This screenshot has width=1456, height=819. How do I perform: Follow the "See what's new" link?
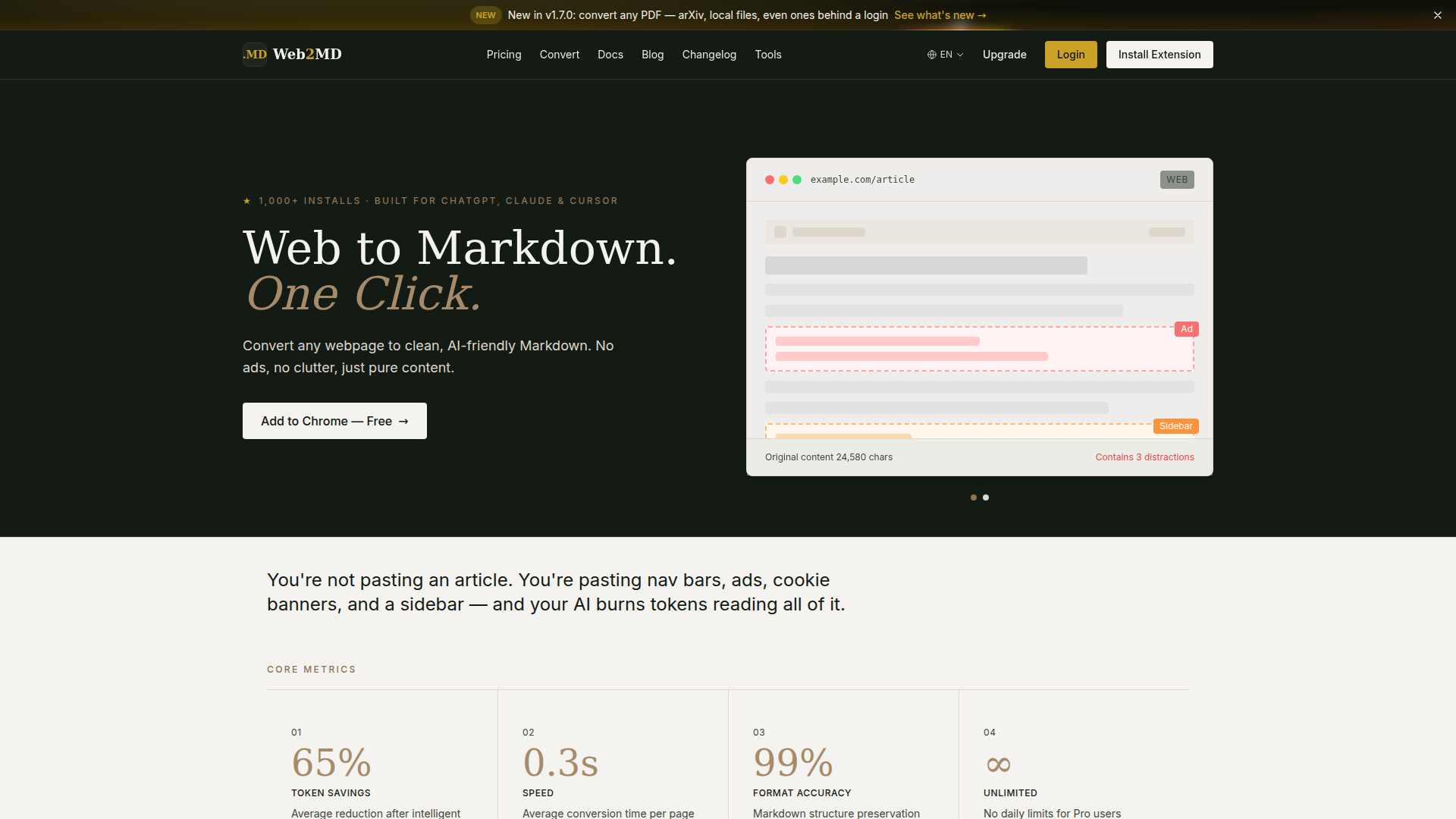click(x=940, y=15)
